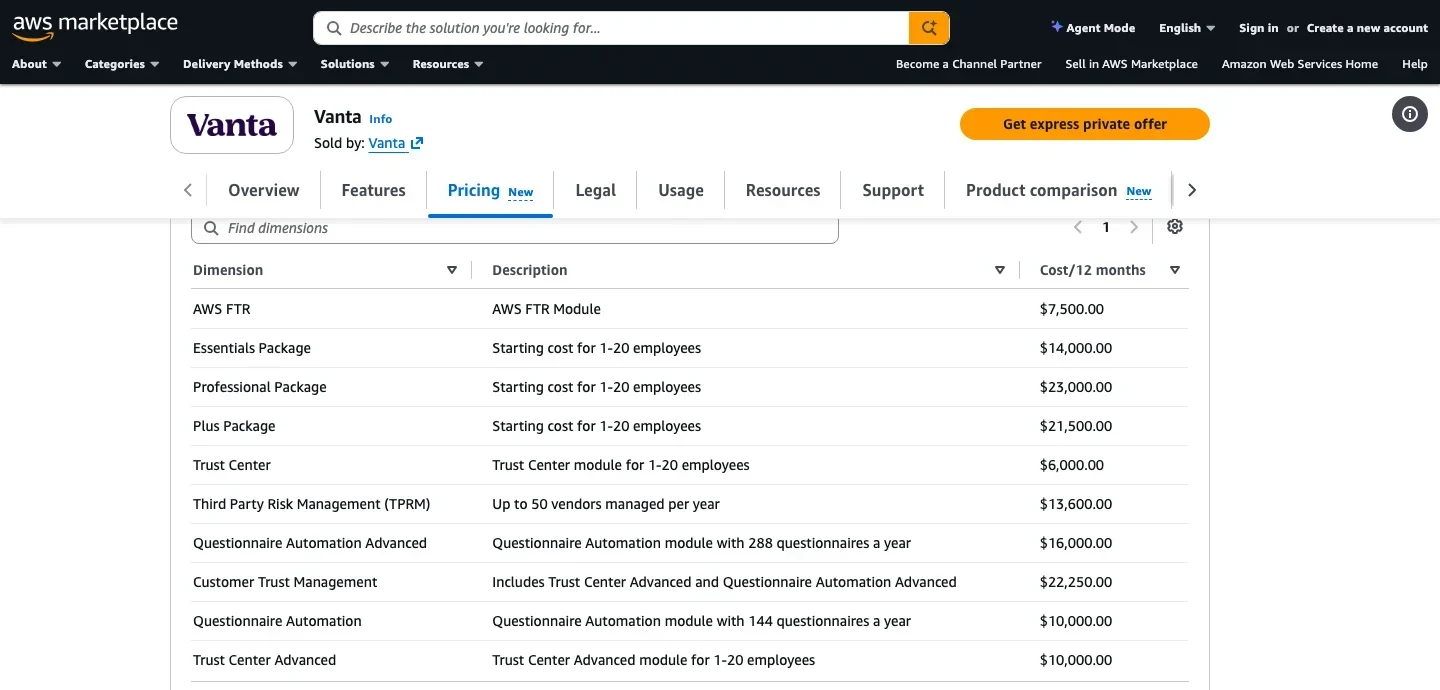Click the $22,250.00 cost value
This screenshot has height=690, width=1440.
pos(1076,582)
